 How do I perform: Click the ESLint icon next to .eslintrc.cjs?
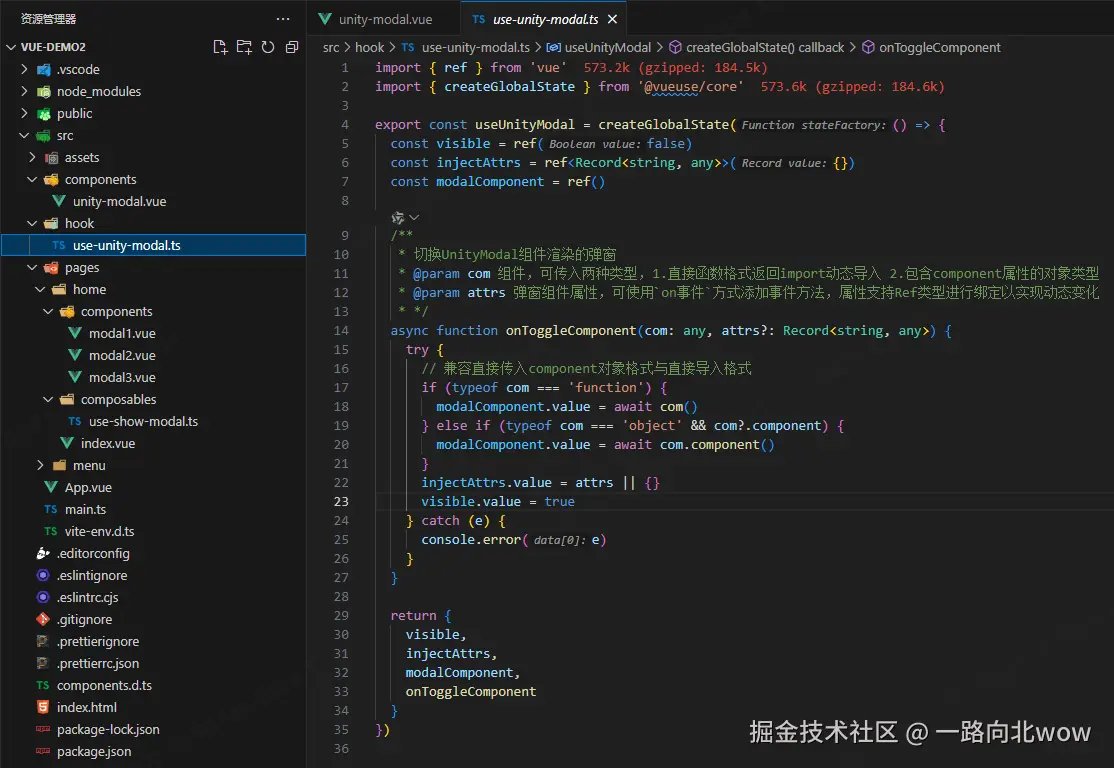pyautogui.click(x=43, y=597)
